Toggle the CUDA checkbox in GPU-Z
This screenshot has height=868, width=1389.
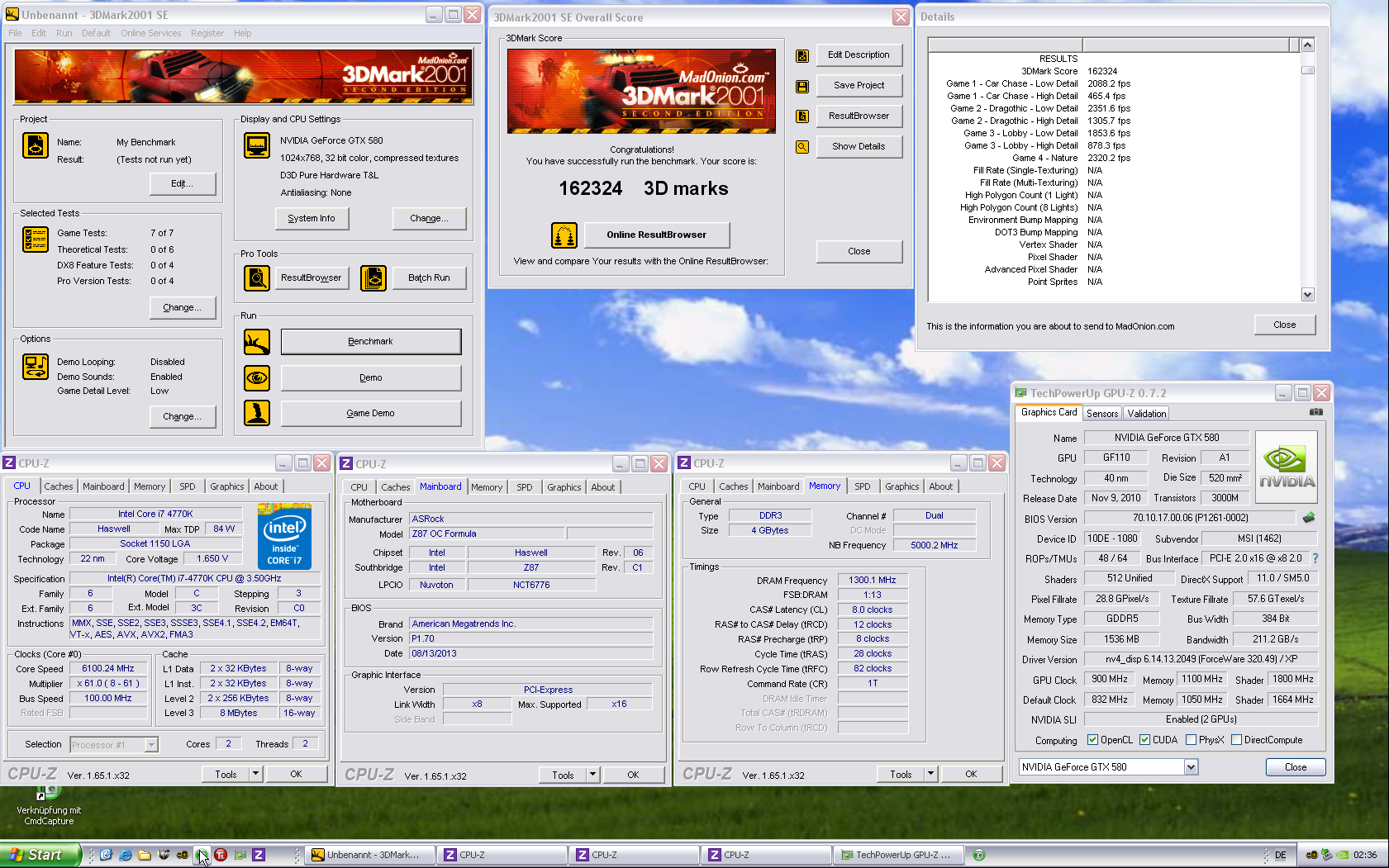point(1144,740)
